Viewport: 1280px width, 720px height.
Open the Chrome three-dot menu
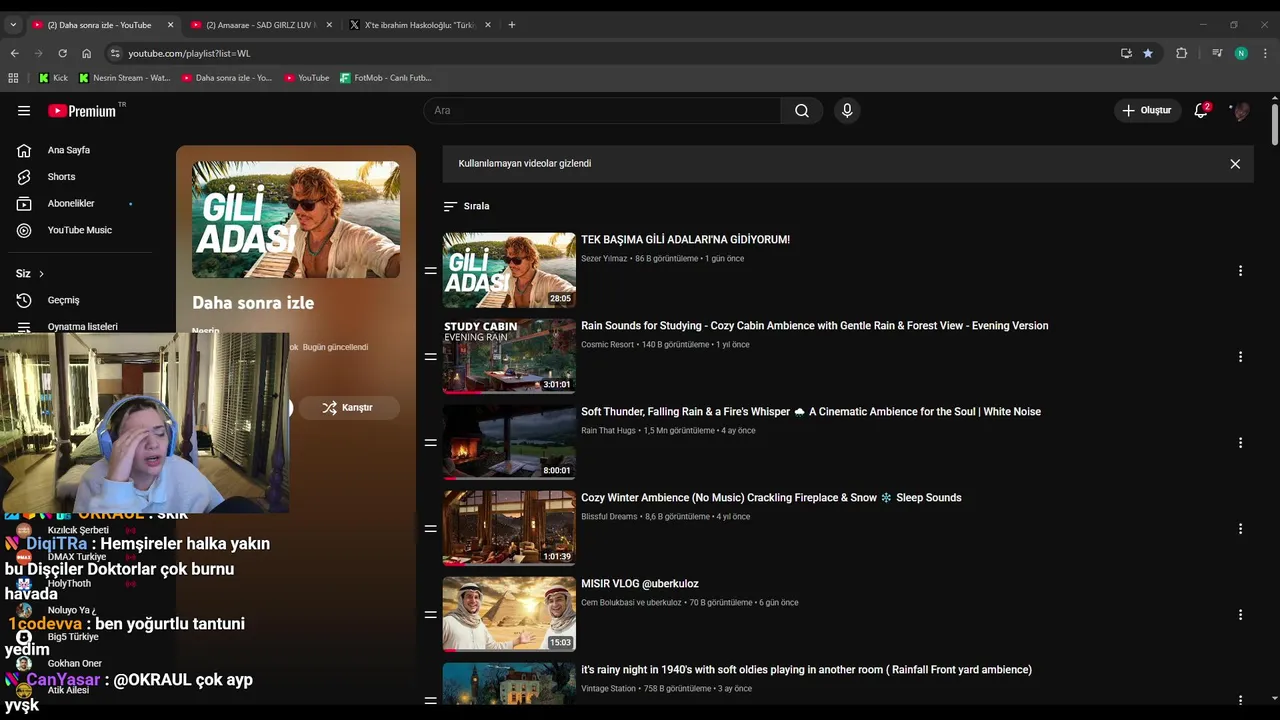1266,53
